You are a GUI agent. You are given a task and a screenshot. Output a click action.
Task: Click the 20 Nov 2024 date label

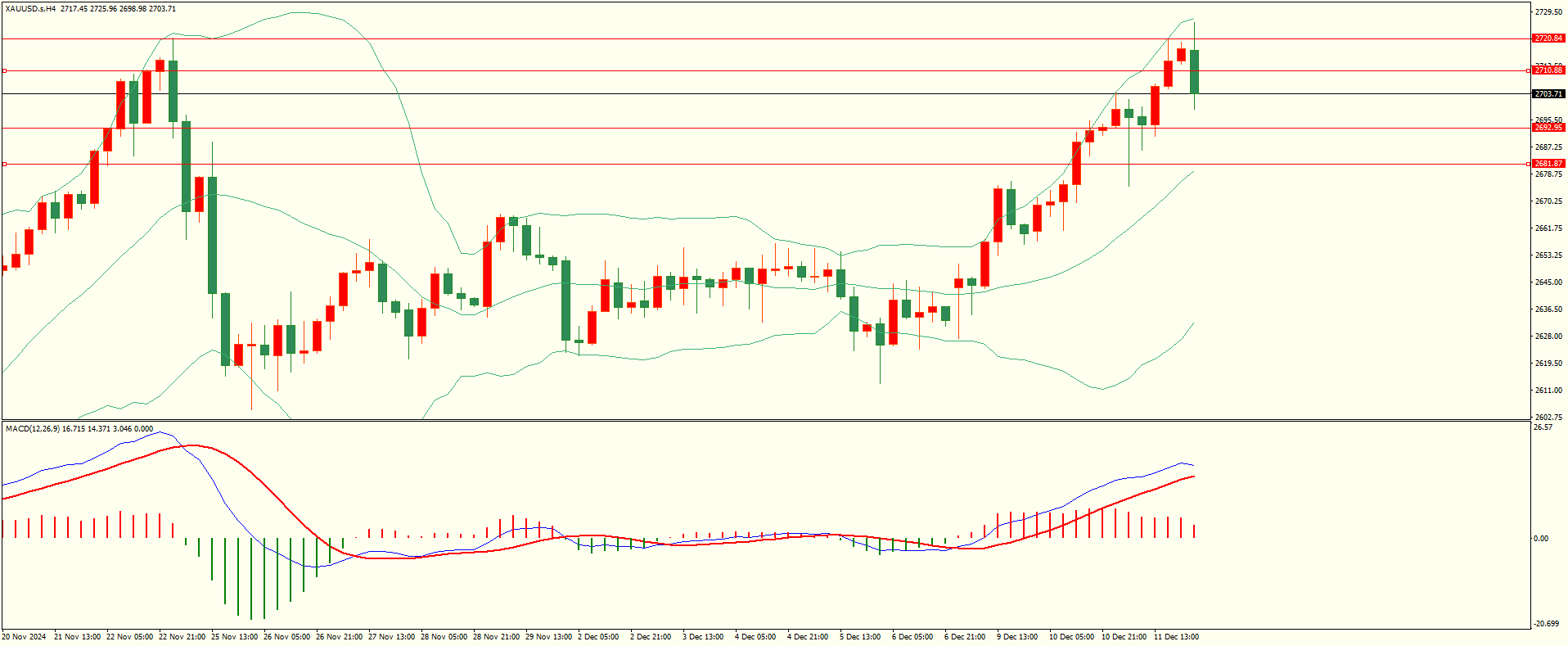click(25, 637)
